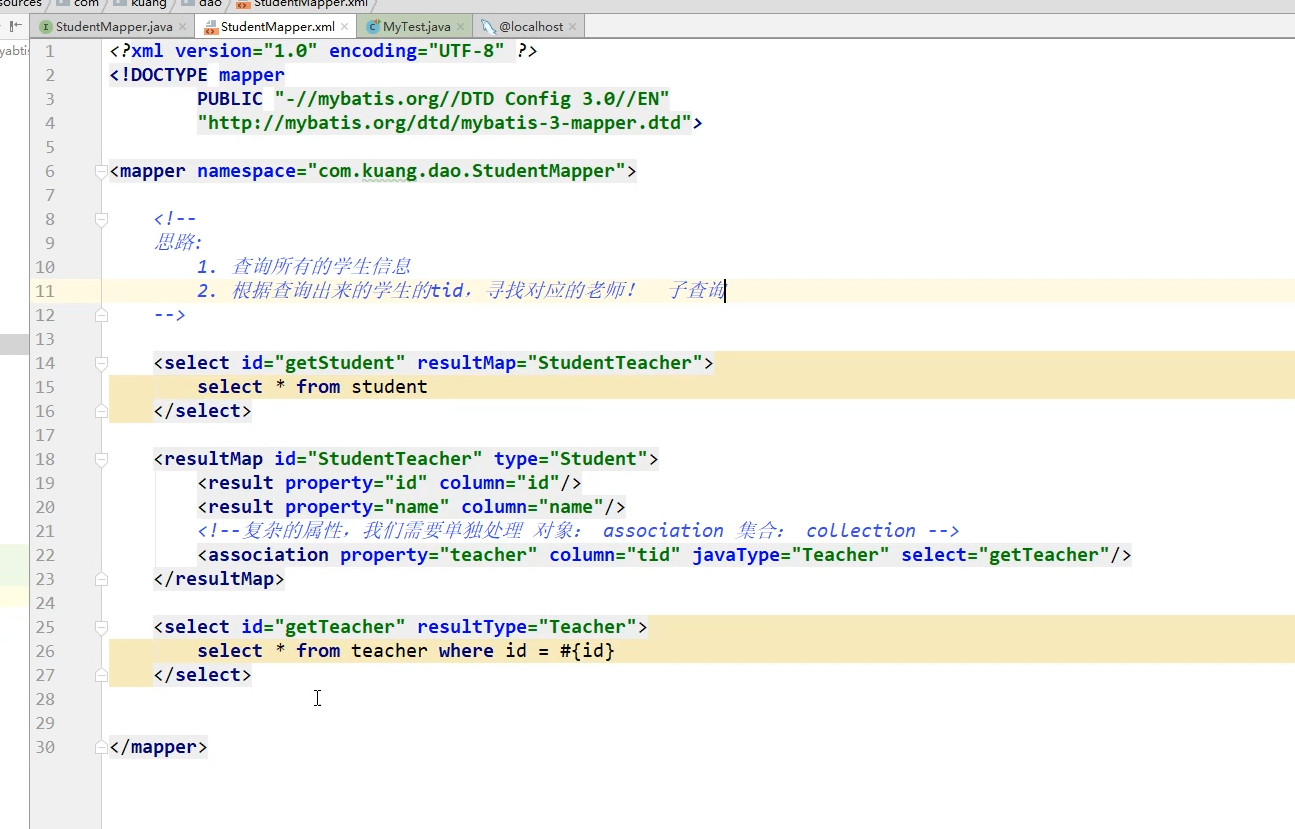The image size is (1295, 829).
Task: Click the type value "Student" on line 18
Action: point(598,459)
